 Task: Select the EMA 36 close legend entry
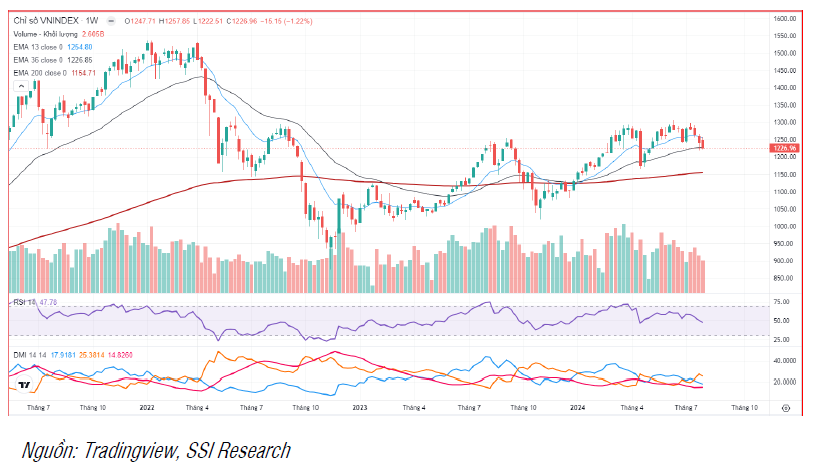(38, 60)
